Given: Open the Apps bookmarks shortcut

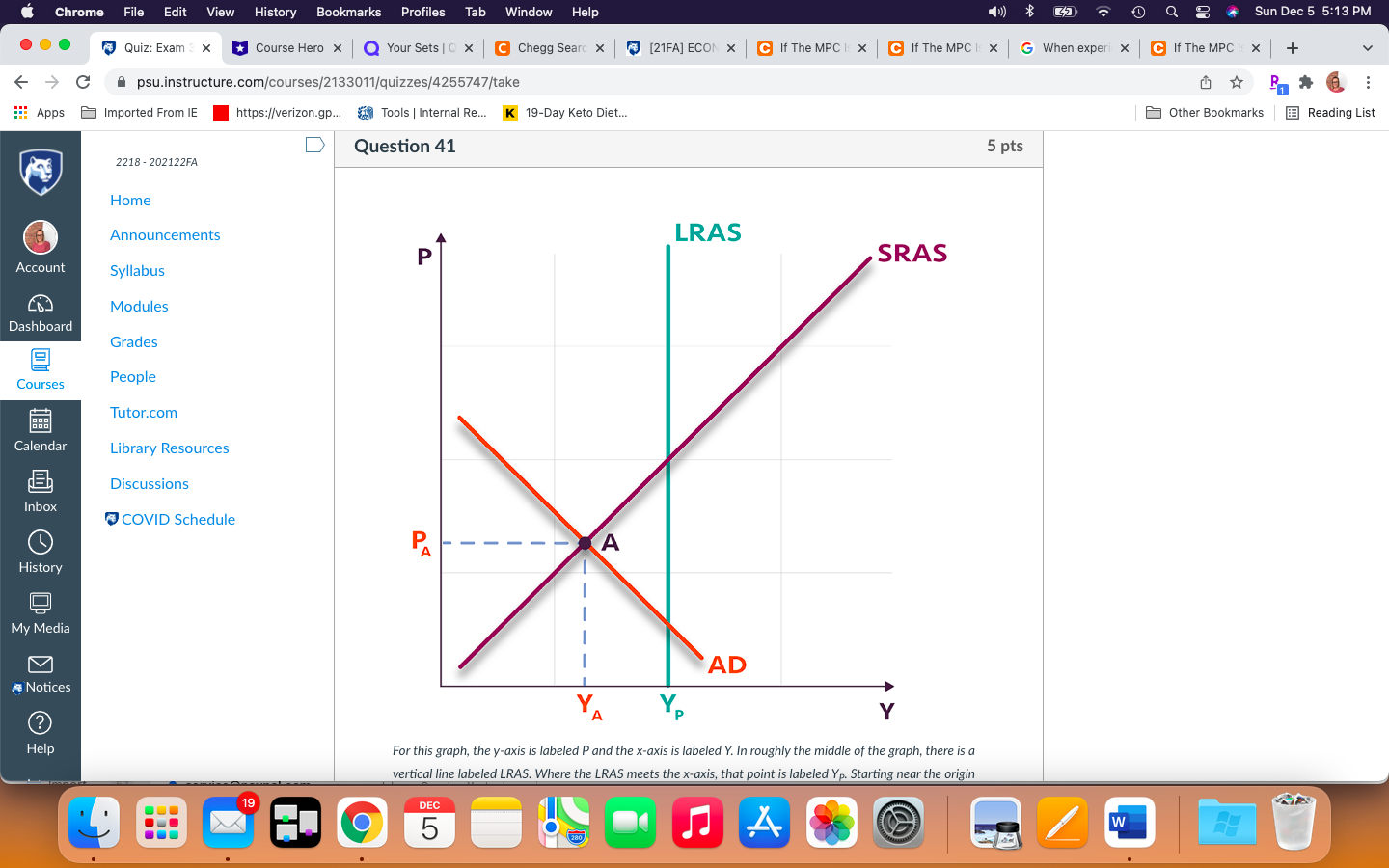Looking at the screenshot, I should pyautogui.click(x=40, y=113).
